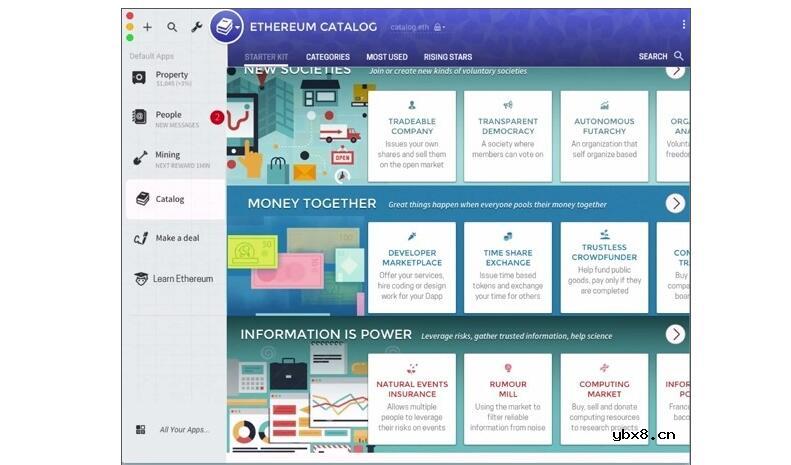Select the Mining app in sidebar
Image resolution: width=791 pixels, height=465 pixels.
tap(167, 158)
